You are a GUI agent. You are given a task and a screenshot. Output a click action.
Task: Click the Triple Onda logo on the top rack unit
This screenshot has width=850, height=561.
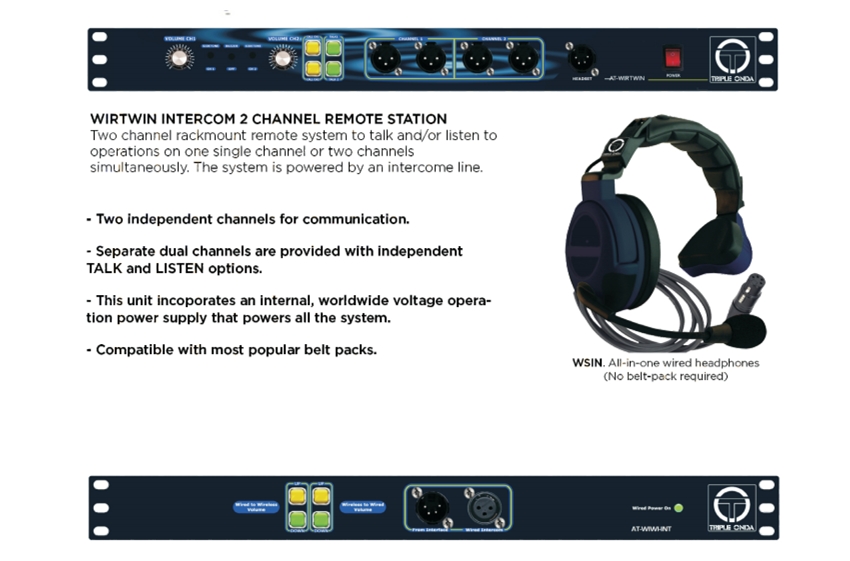pos(732,59)
